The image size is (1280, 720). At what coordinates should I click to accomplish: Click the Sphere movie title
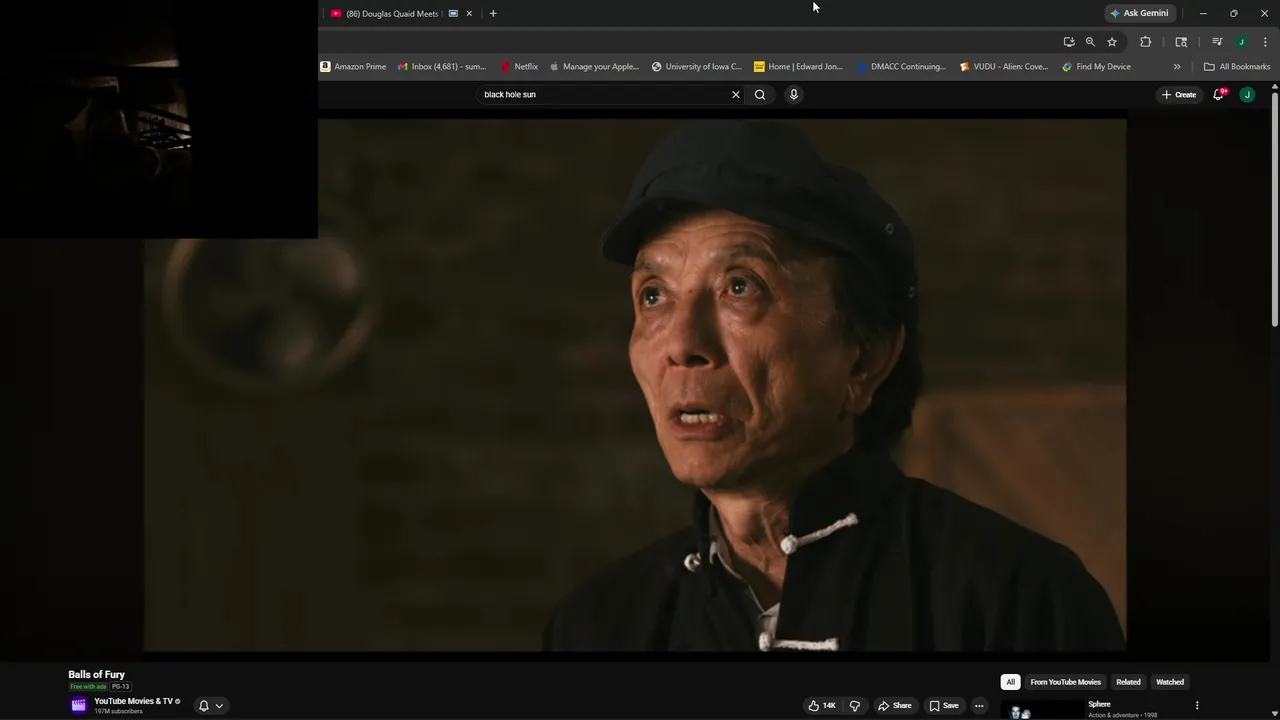(x=1099, y=704)
